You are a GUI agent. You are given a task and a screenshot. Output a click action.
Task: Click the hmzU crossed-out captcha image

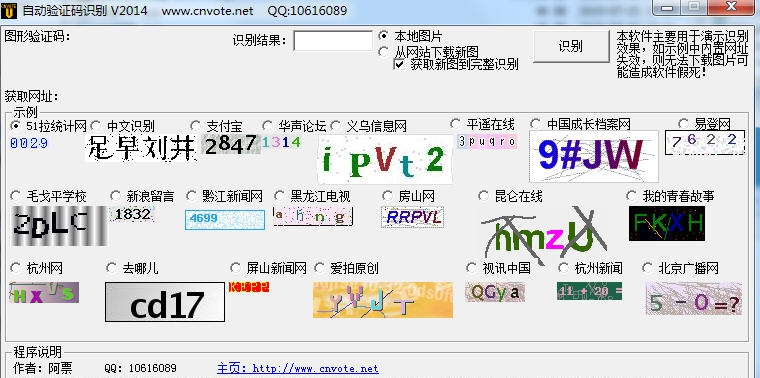(543, 235)
